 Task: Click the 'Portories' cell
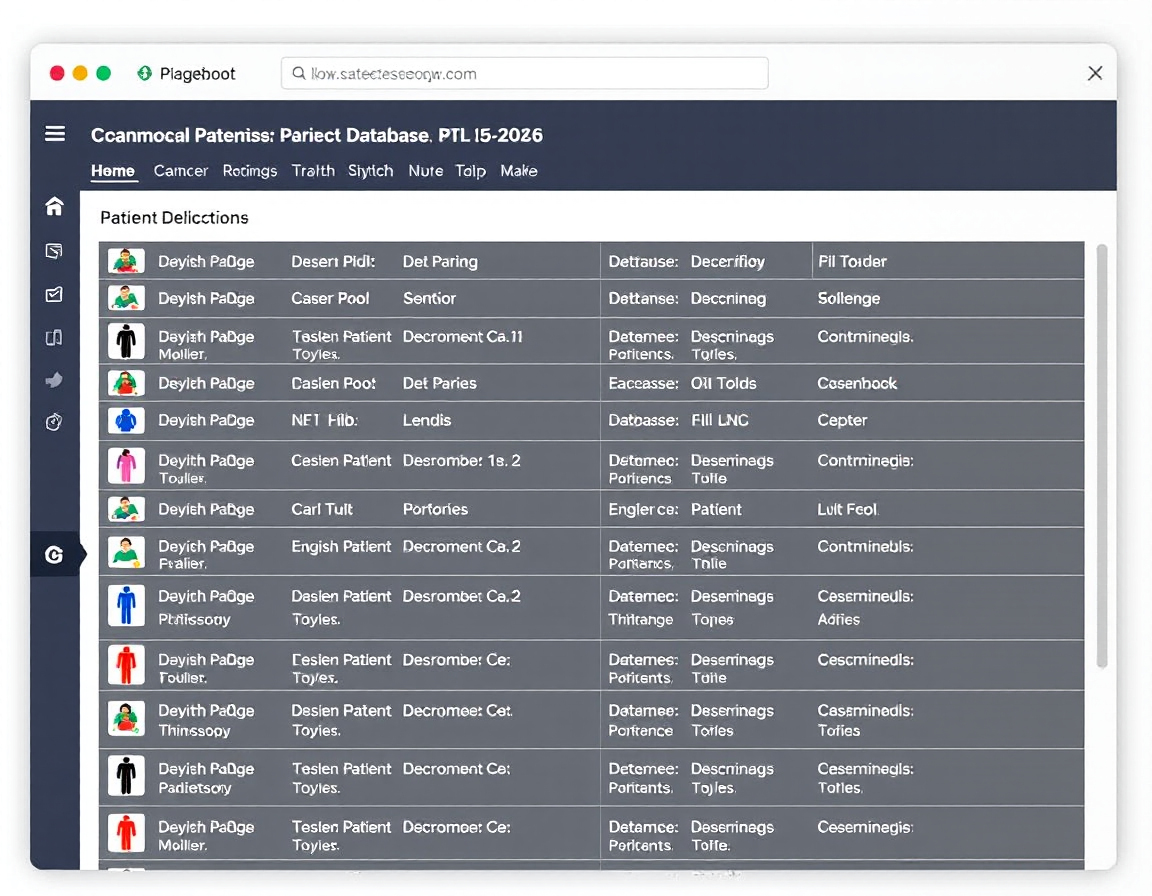point(435,510)
